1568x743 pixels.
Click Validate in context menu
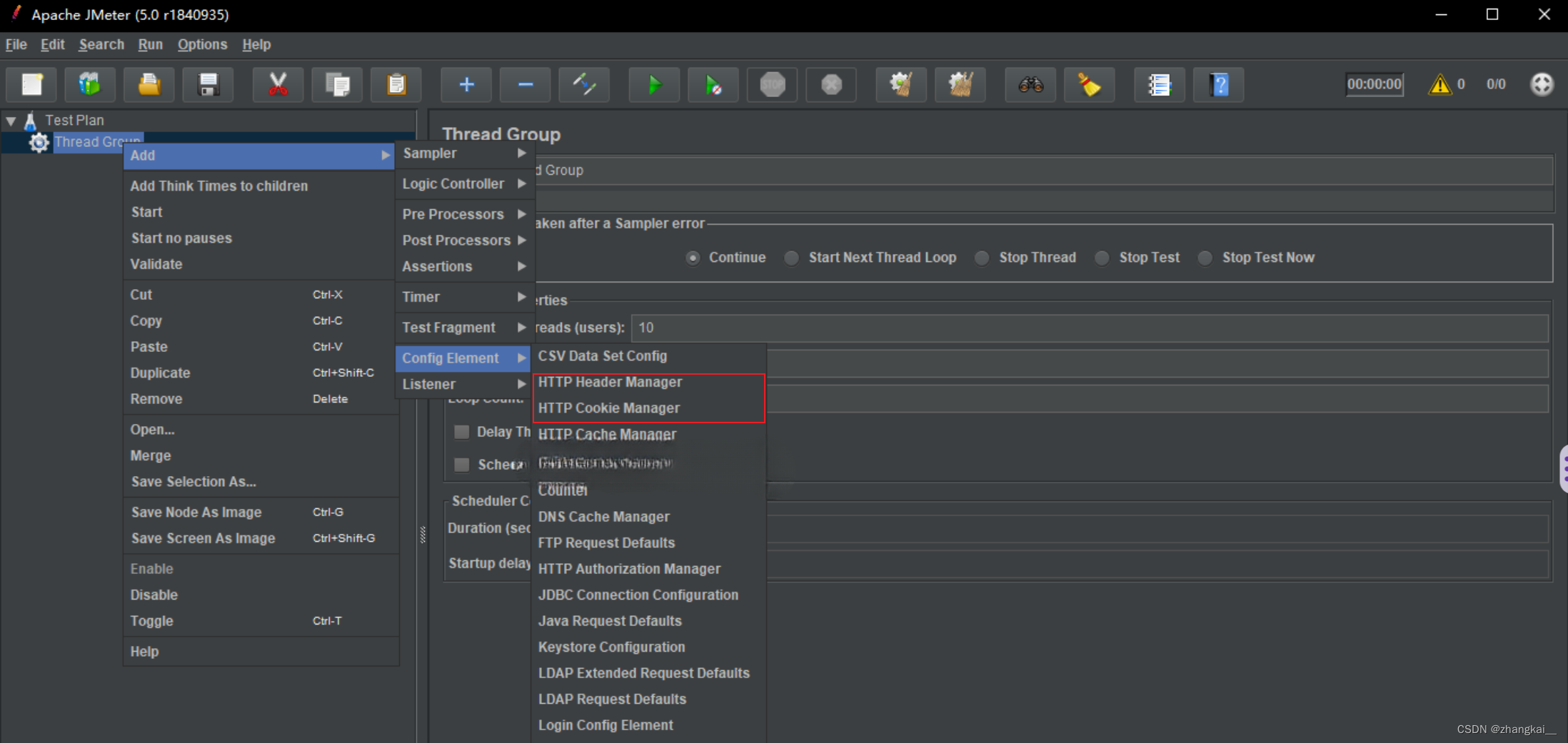coord(261,264)
